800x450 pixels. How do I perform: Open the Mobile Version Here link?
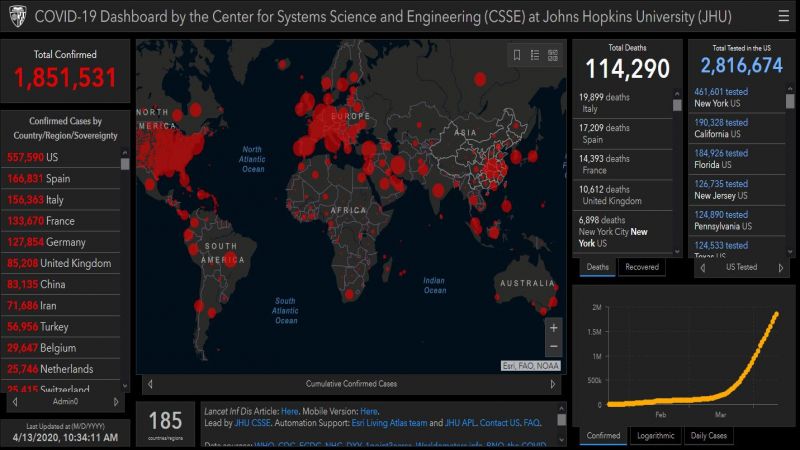(x=369, y=411)
